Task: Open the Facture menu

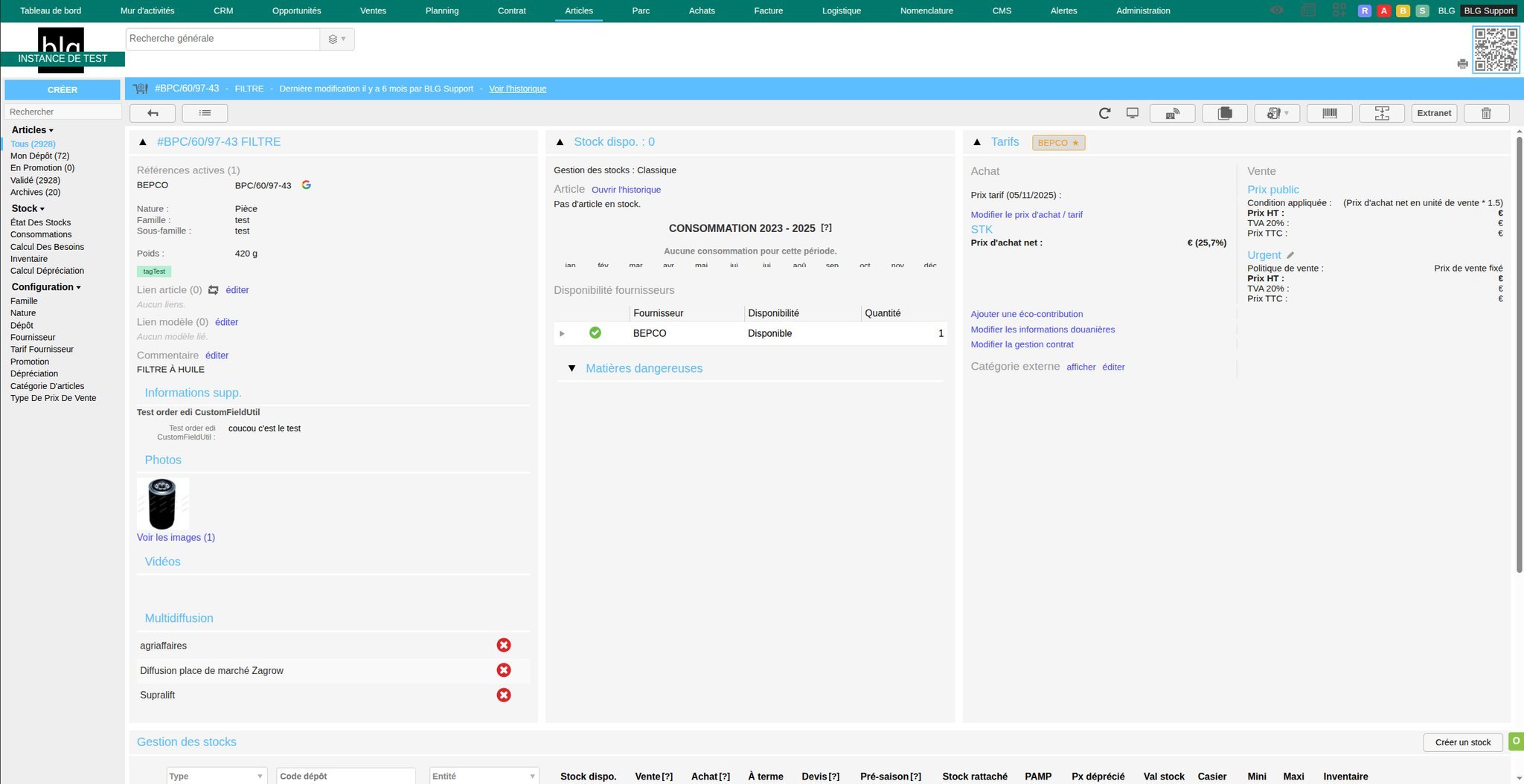Action: tap(768, 10)
